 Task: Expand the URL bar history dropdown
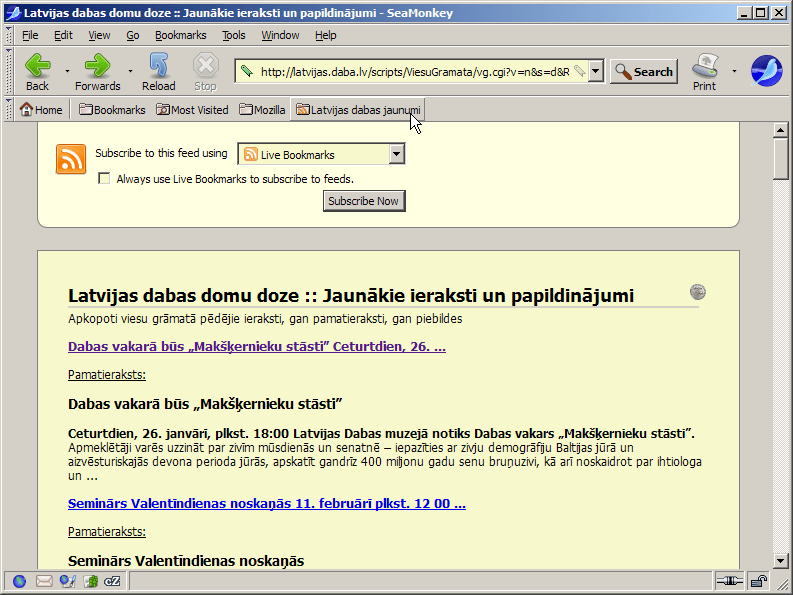pos(596,71)
